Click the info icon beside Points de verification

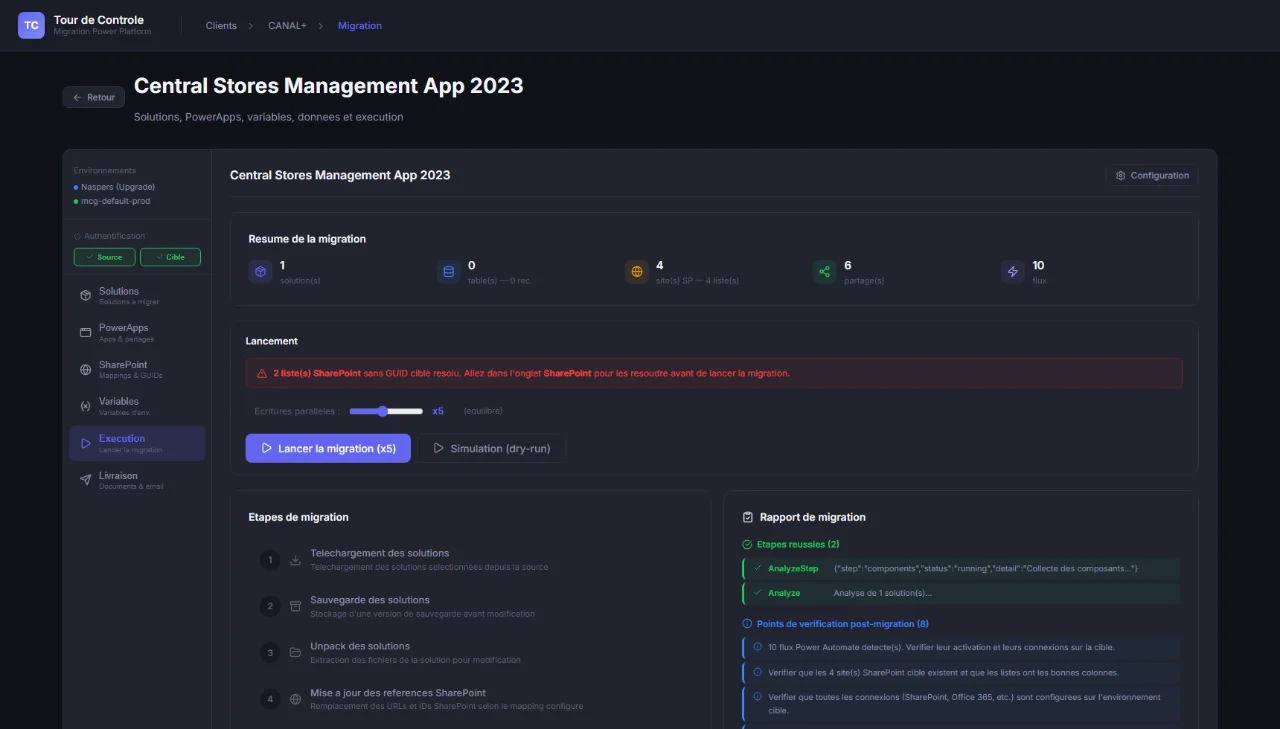747,624
